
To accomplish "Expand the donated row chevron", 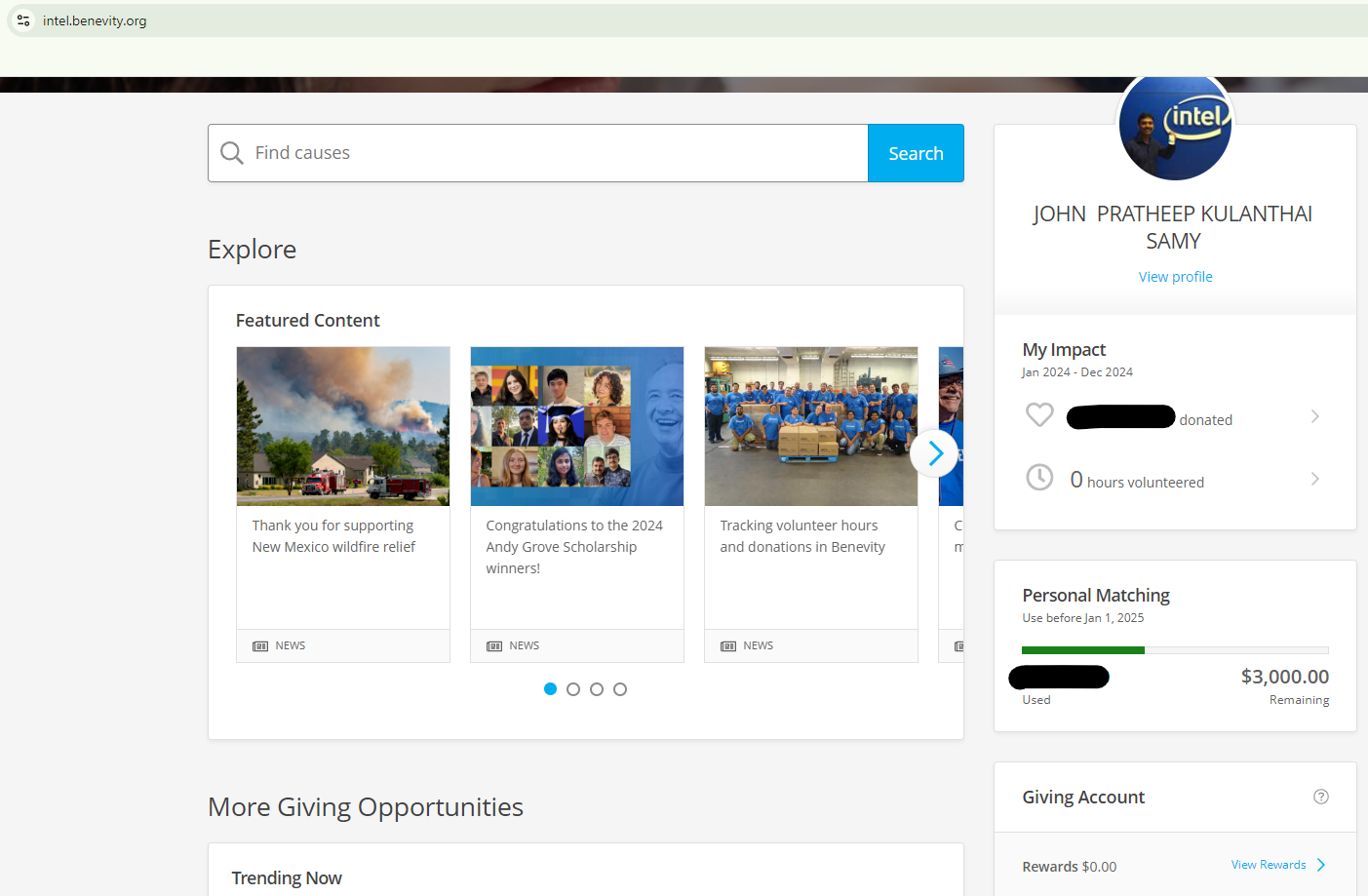I will click(1315, 416).
